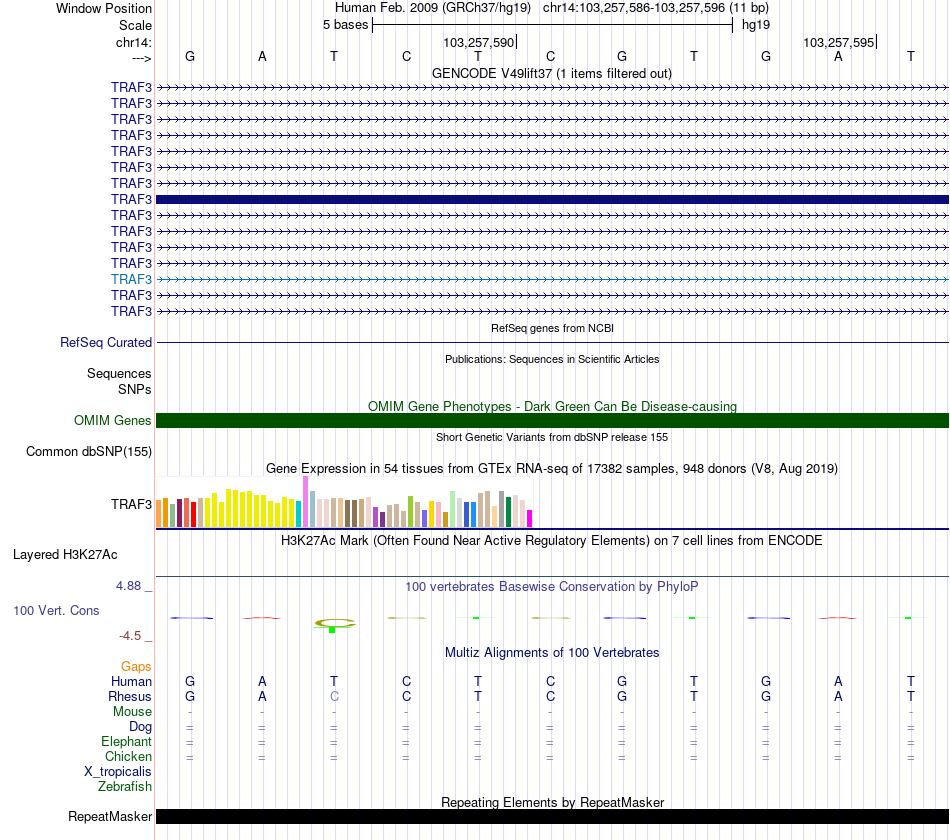Click the 4.88 upper scale value
The height and width of the screenshot is (840, 950).
[128, 586]
